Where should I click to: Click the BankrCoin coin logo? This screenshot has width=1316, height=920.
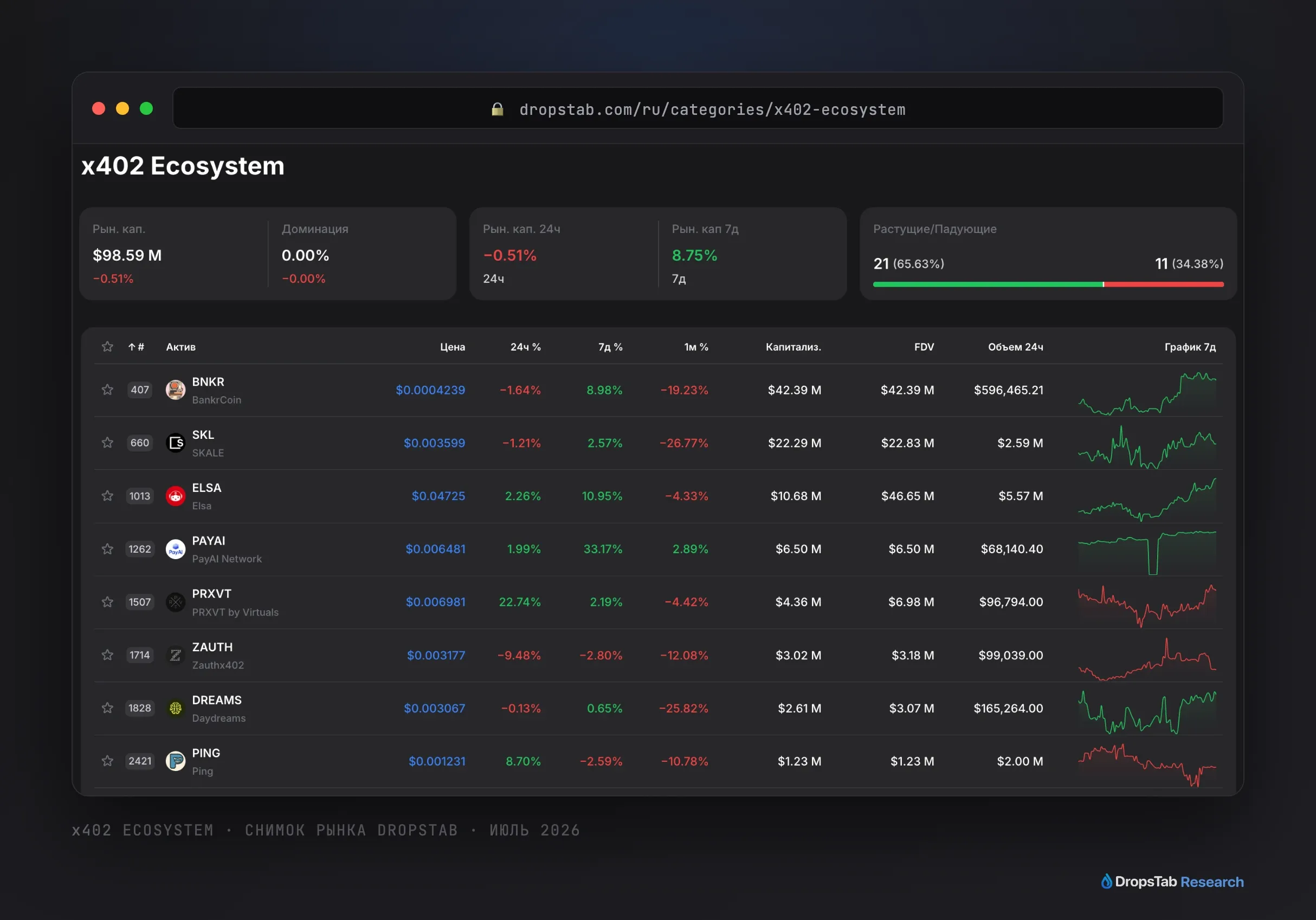click(176, 390)
